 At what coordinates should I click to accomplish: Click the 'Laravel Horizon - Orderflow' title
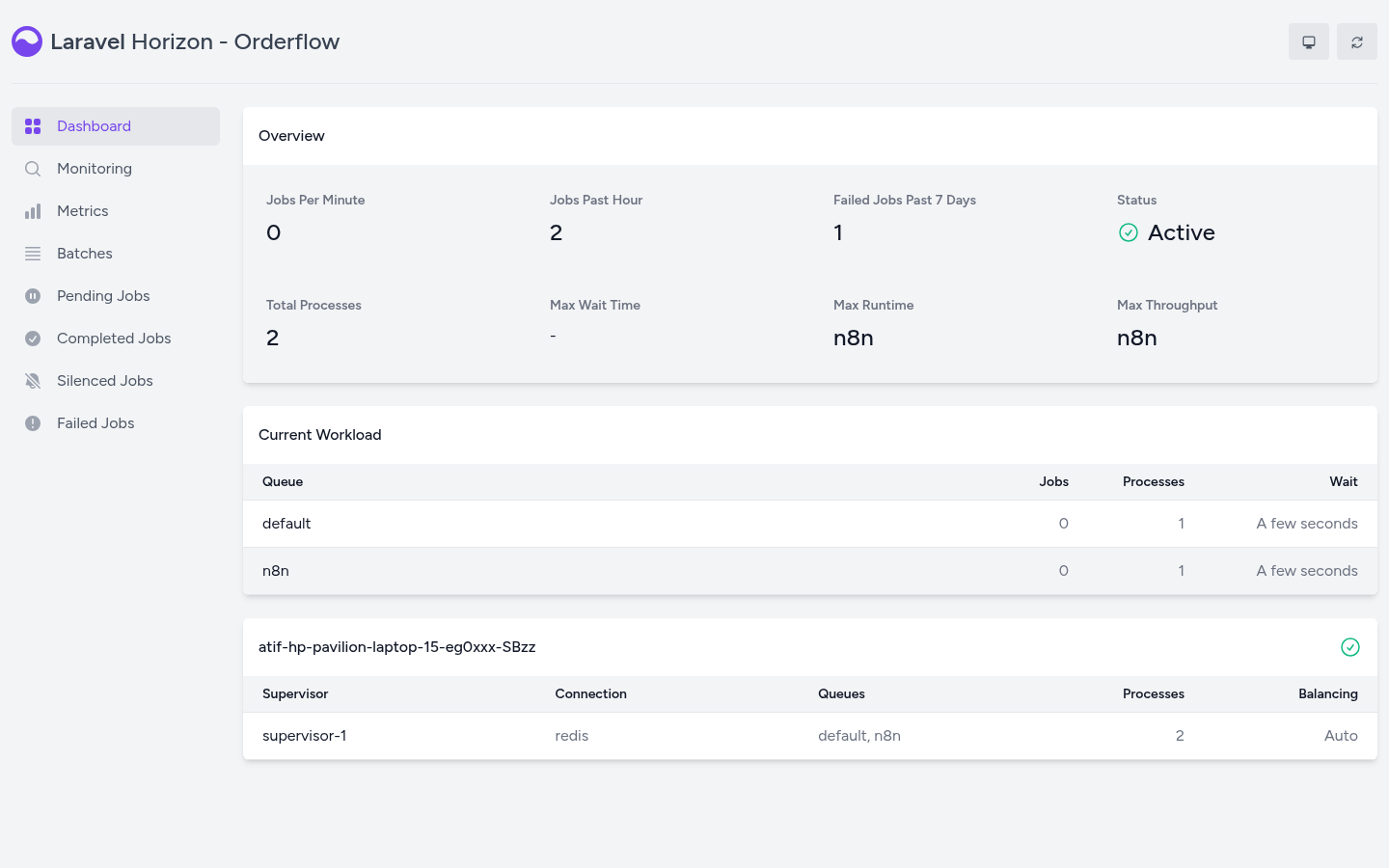point(195,41)
